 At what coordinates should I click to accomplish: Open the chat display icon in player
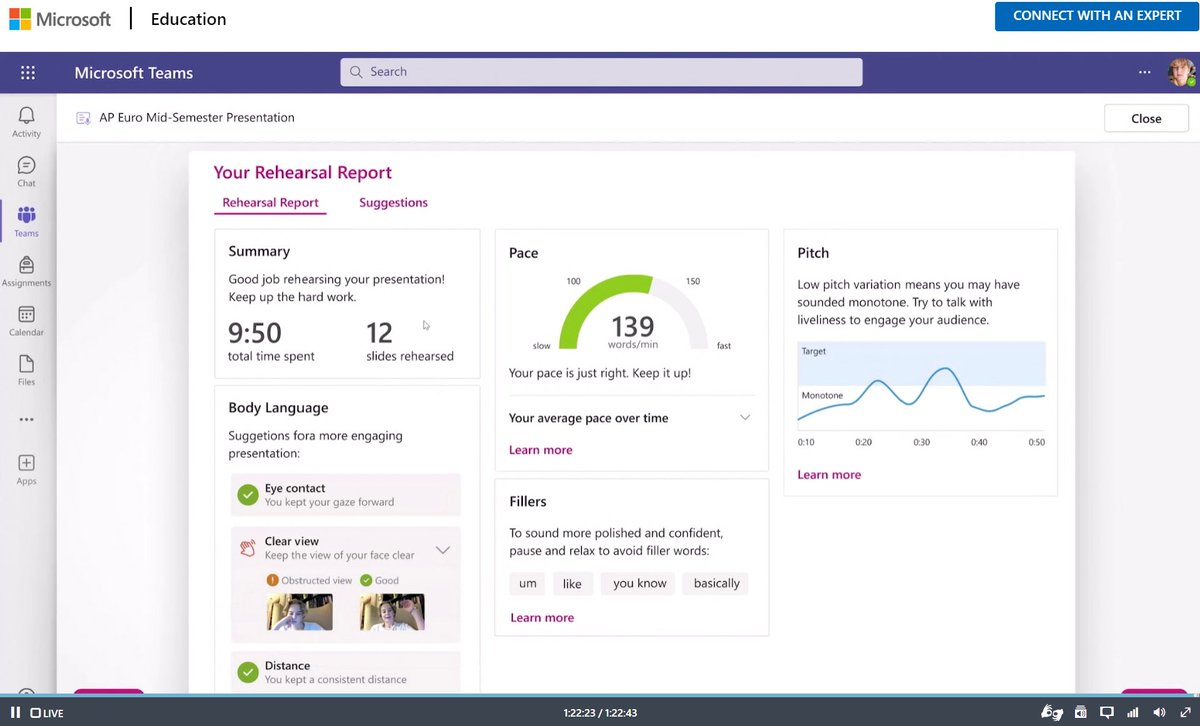point(1107,713)
